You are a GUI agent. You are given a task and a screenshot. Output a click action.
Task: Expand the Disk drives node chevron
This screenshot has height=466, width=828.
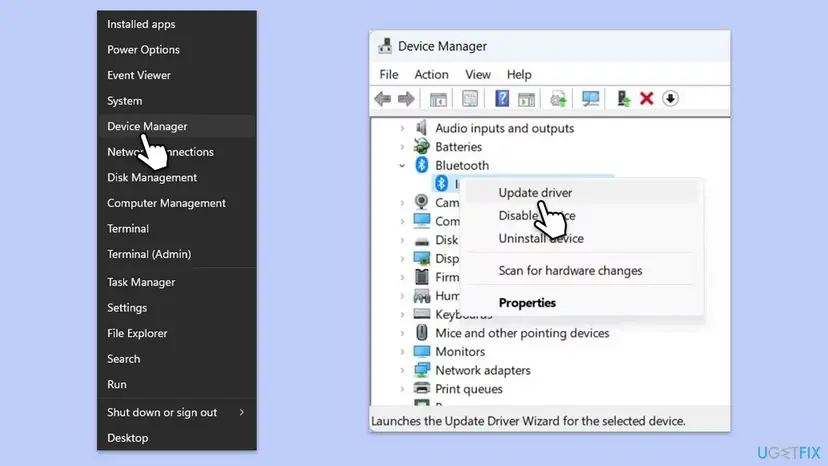coord(402,240)
